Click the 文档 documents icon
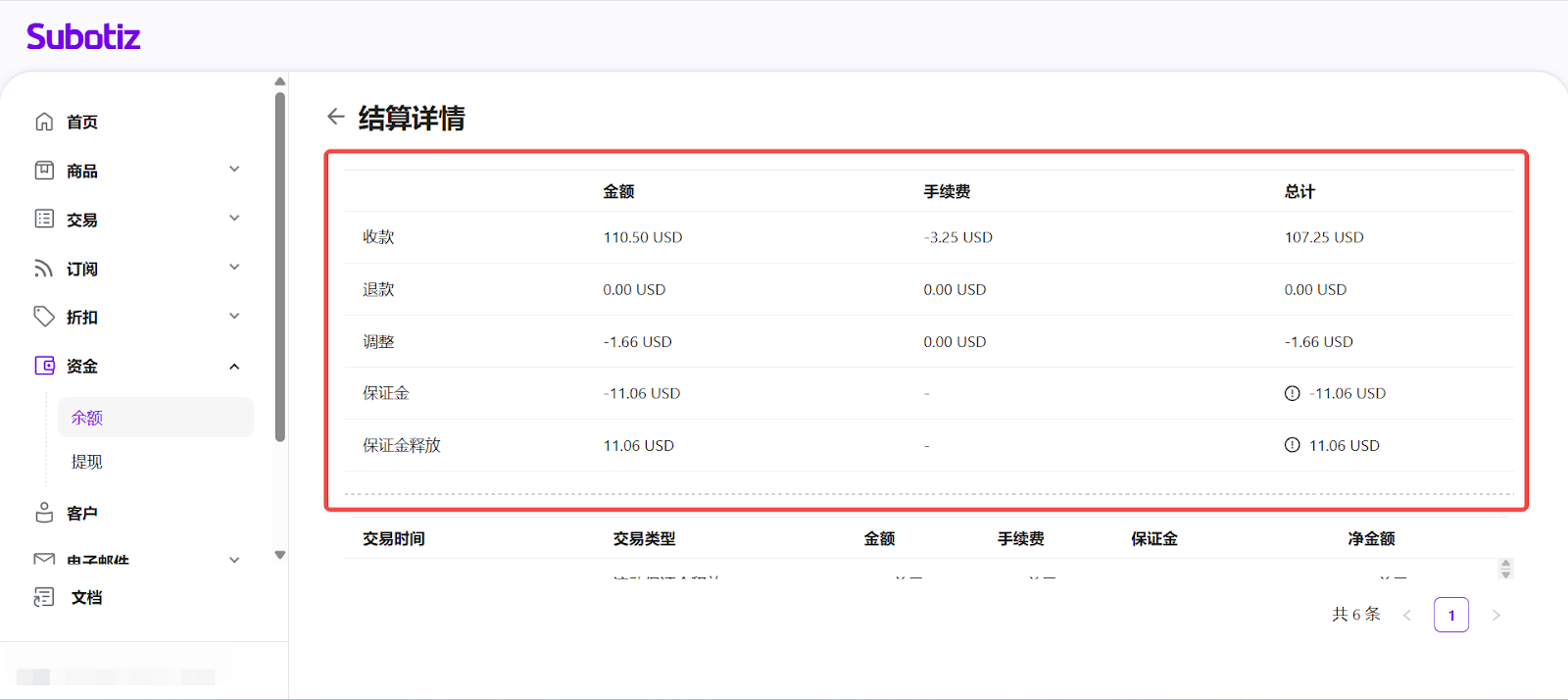 tap(44, 597)
